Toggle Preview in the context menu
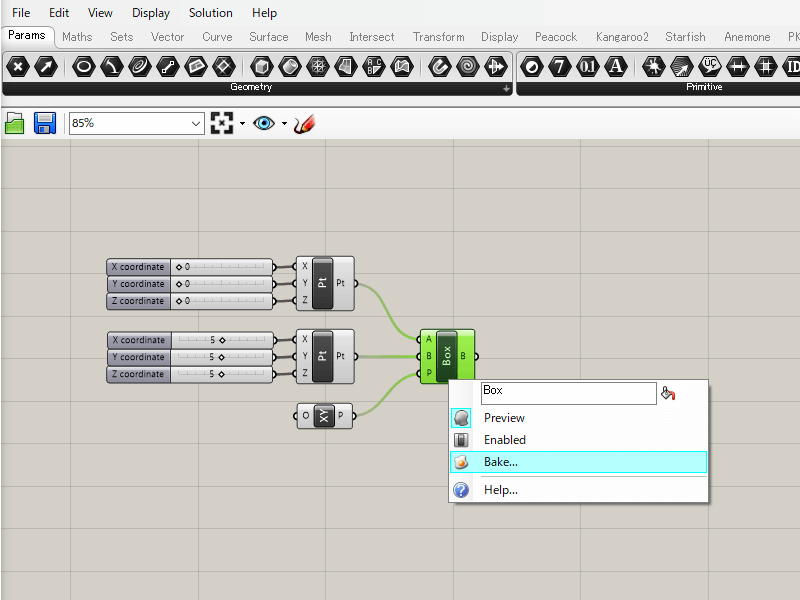800x600 pixels. (x=504, y=418)
